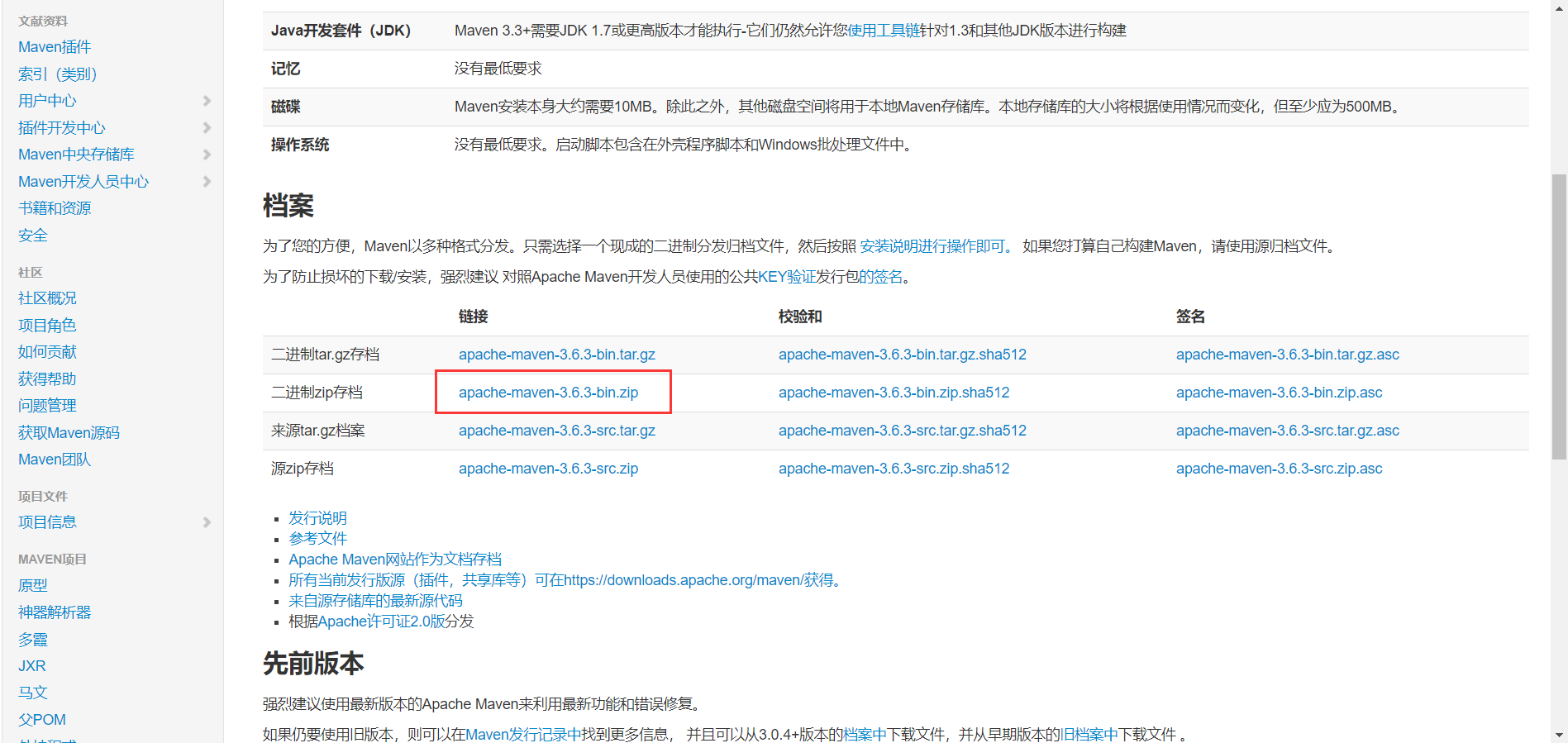Open the 参考文件 link
Screen dimensions: 1568x743
click(317, 539)
